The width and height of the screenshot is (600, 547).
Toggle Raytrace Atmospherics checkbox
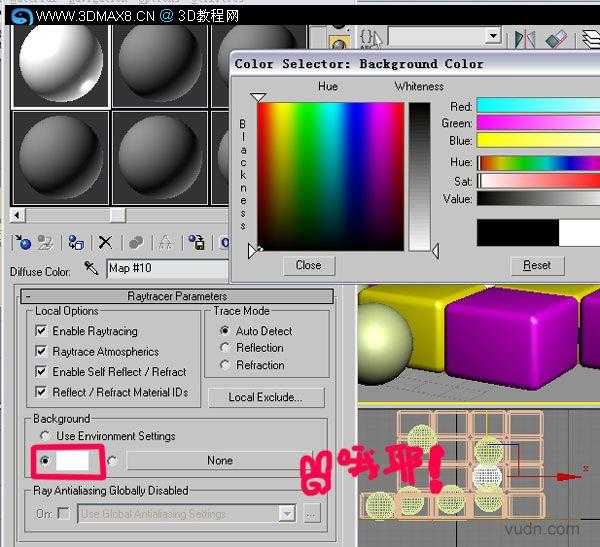(x=41, y=351)
